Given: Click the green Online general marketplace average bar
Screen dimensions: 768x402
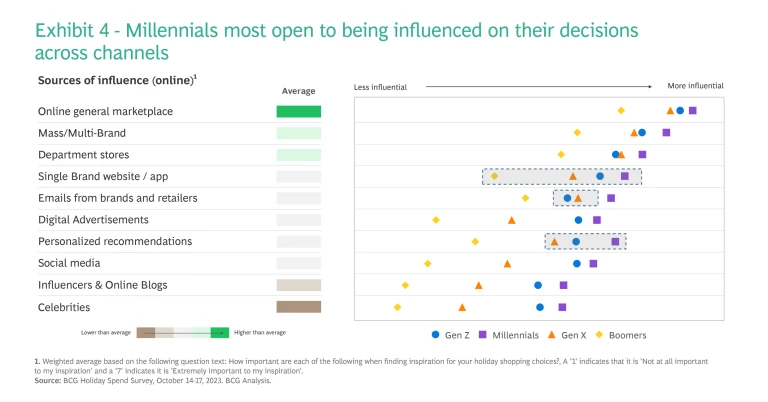Looking at the screenshot, I should (299, 111).
